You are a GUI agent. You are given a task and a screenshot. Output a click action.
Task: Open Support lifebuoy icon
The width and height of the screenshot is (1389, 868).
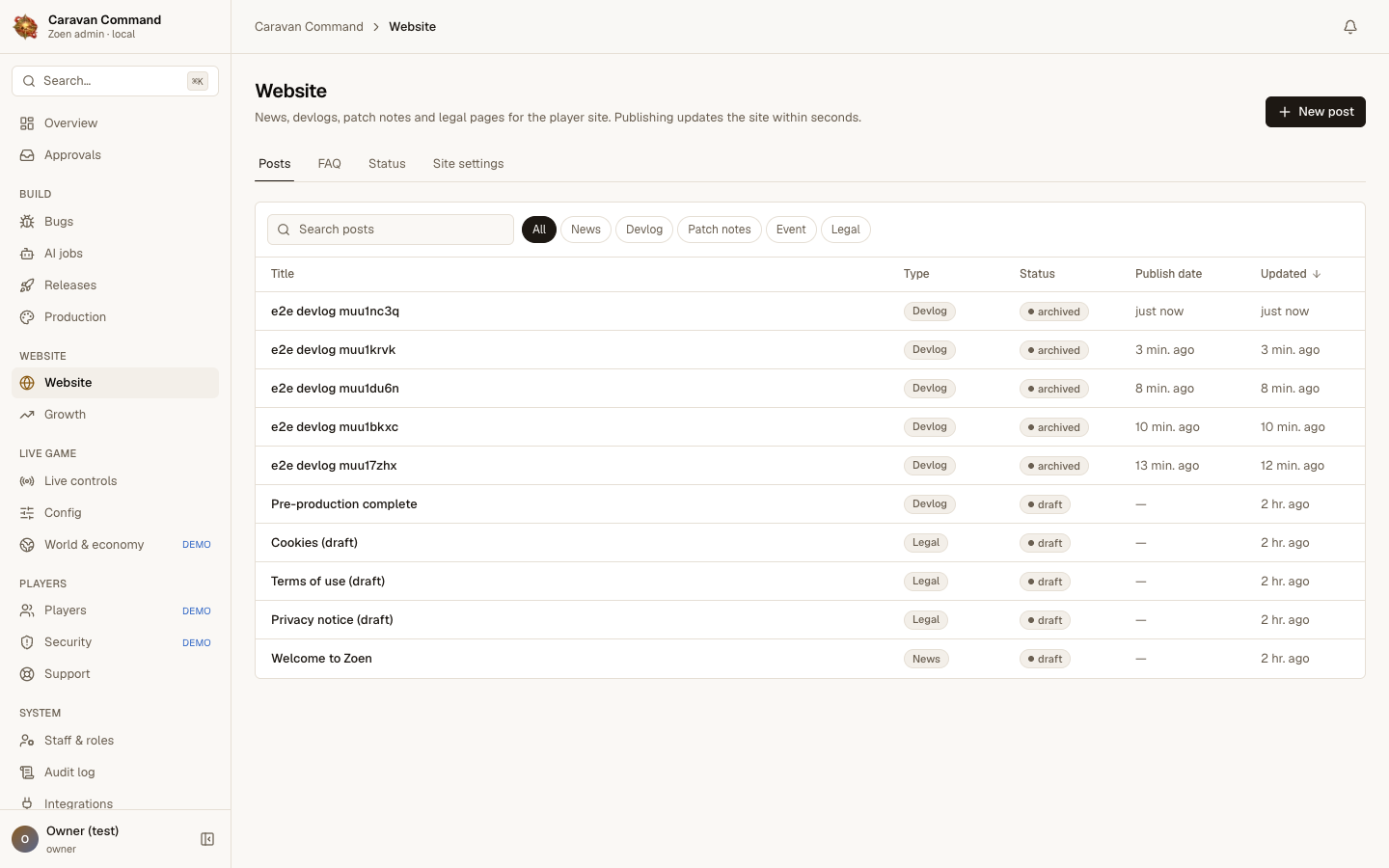(x=27, y=674)
